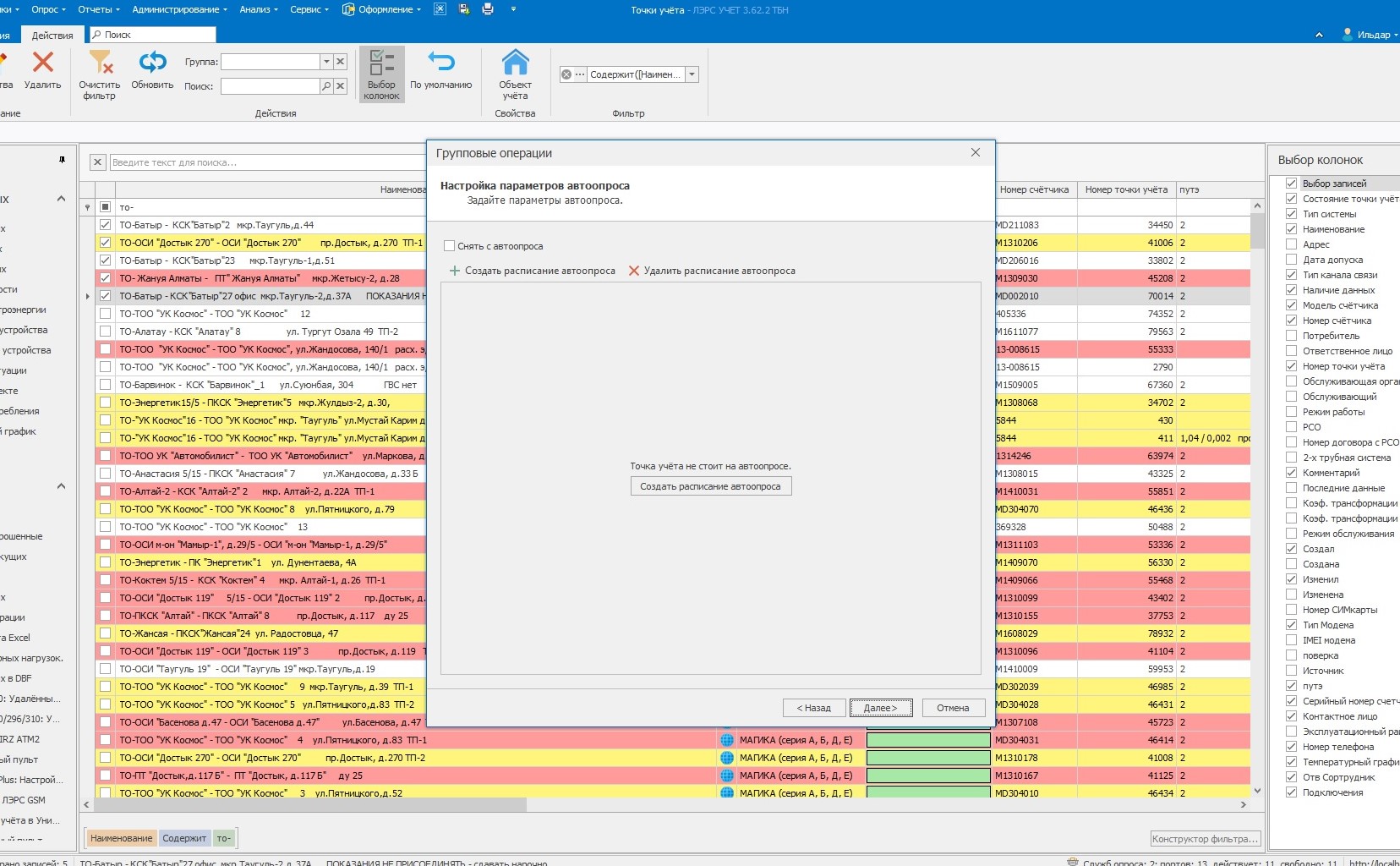Click the Clear filter (Очистить фильтр) icon
Screen dimensions: 1400x866
tap(100, 63)
